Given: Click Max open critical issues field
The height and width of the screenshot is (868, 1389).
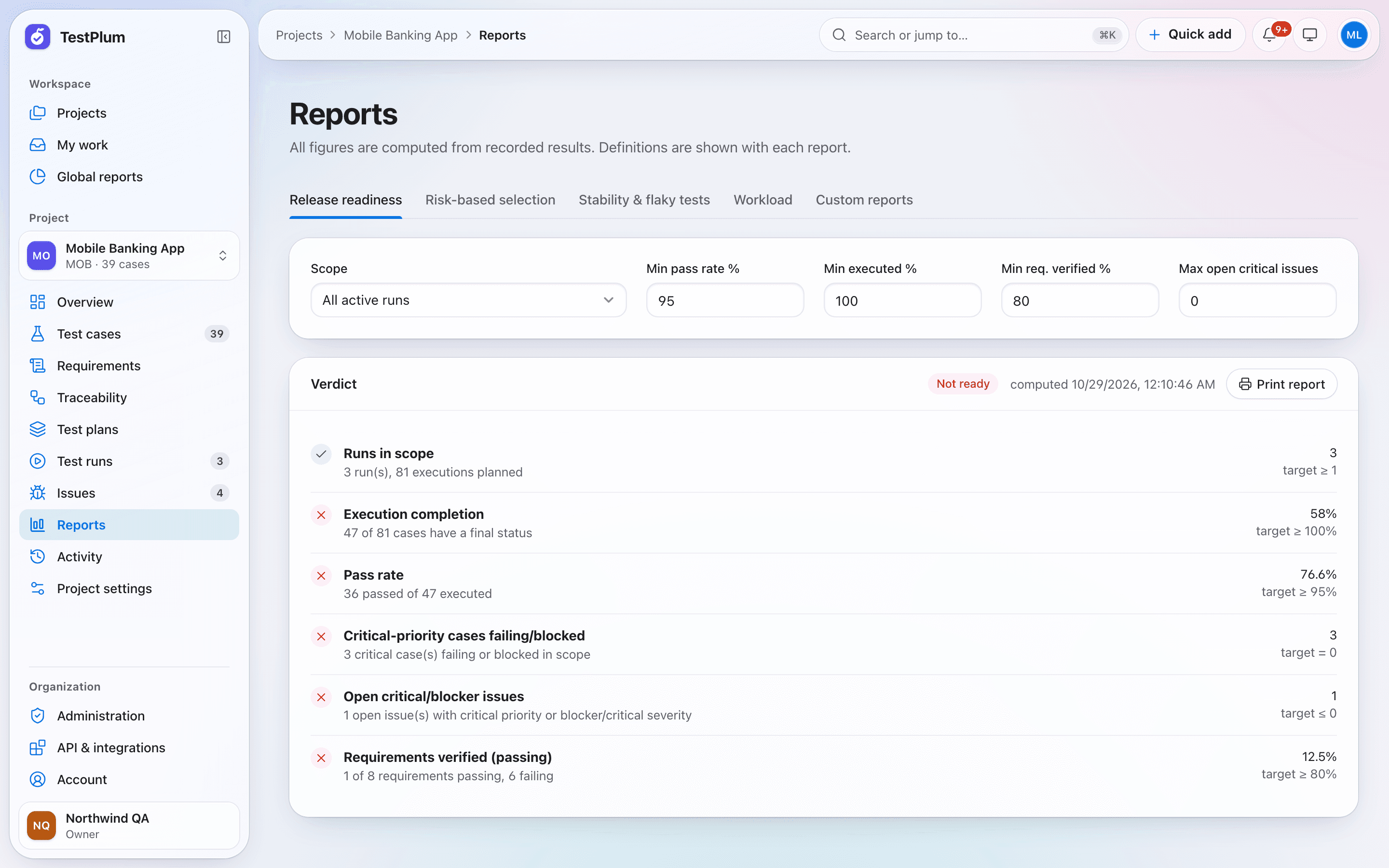Looking at the screenshot, I should [1257, 300].
